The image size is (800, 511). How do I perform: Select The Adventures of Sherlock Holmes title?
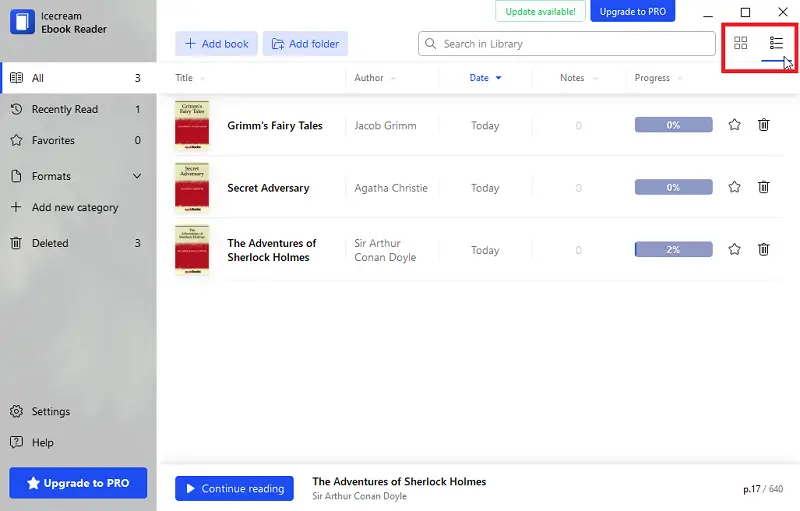(x=272, y=250)
